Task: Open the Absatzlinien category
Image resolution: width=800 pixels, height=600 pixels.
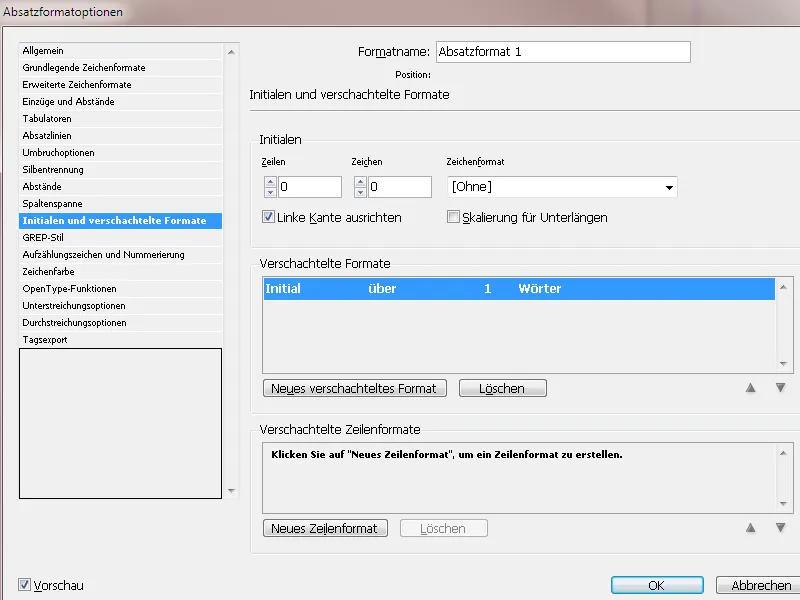Action: tap(121, 136)
